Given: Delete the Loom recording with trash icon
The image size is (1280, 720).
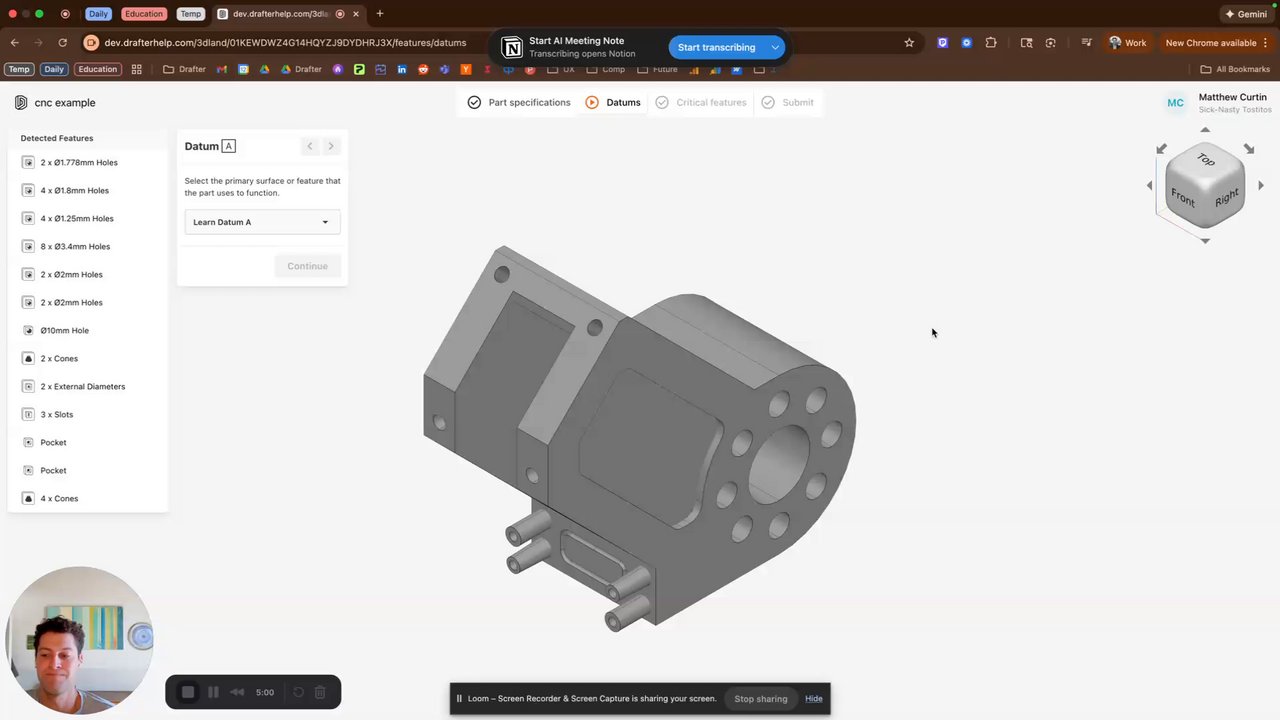Looking at the screenshot, I should [x=320, y=692].
